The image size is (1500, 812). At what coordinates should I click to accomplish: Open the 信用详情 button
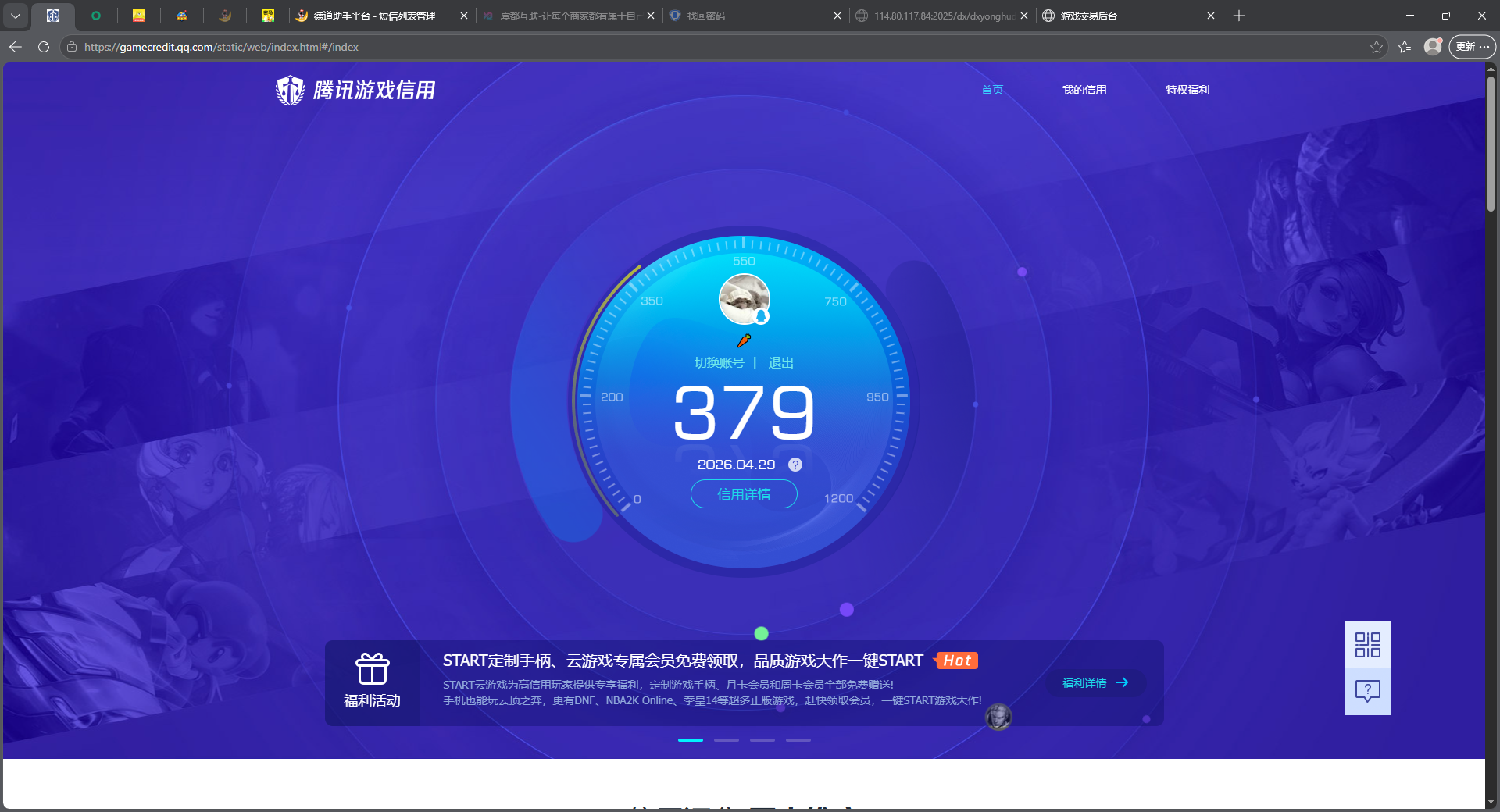pyautogui.click(x=744, y=494)
